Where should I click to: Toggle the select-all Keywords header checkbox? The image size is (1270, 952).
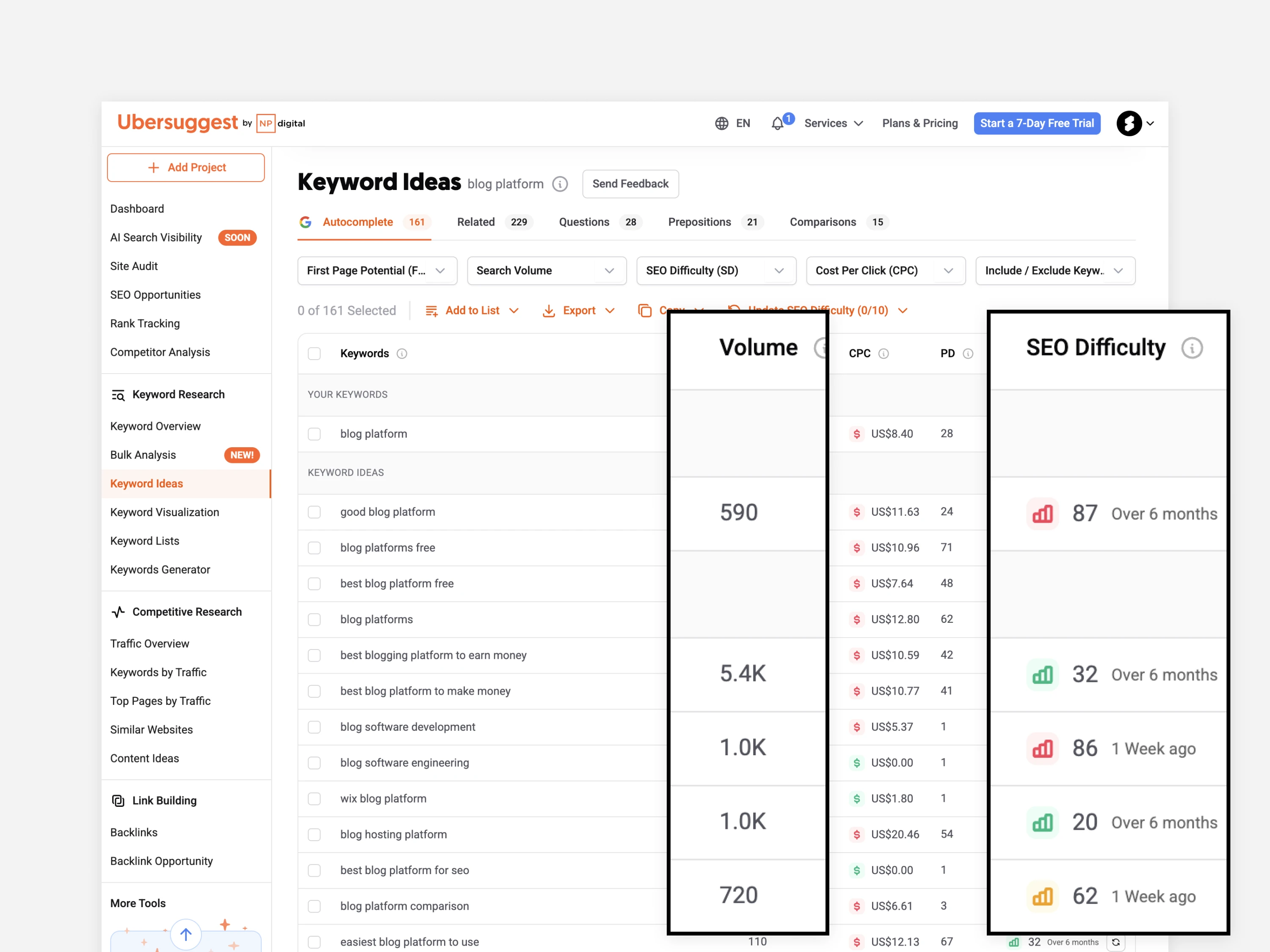pos(314,353)
